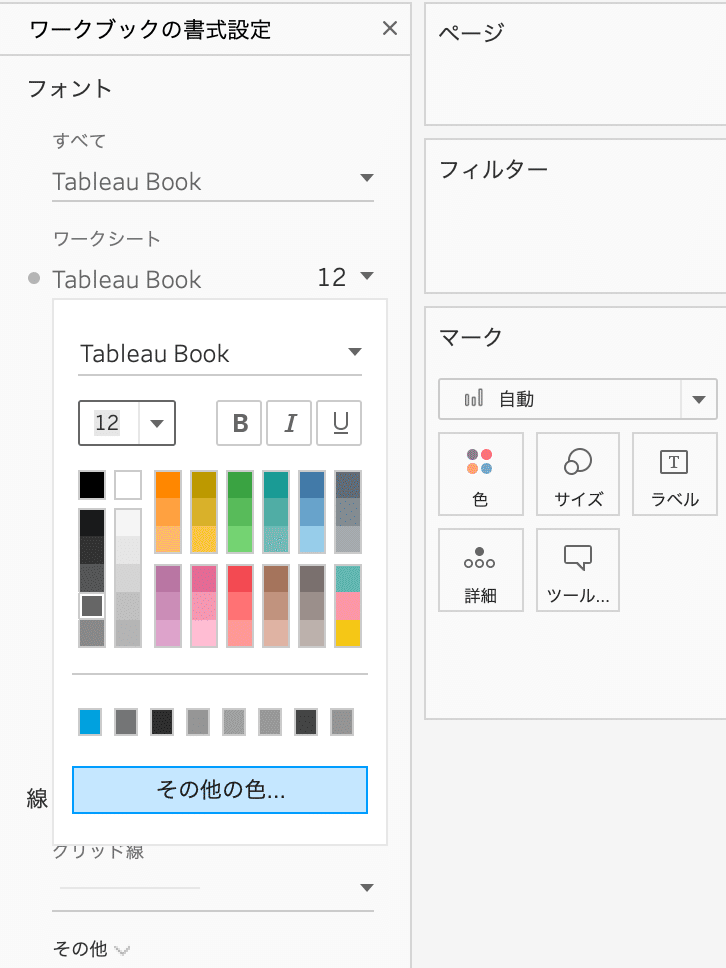This screenshot has width=726, height=968.
Task: Choose the dark mustard yellow swatch
Action: pos(204,485)
